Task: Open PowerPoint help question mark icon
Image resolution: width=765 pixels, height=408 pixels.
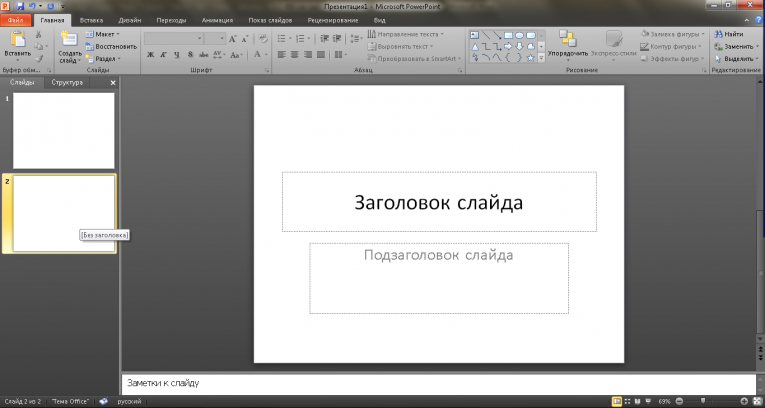Action: [757, 20]
